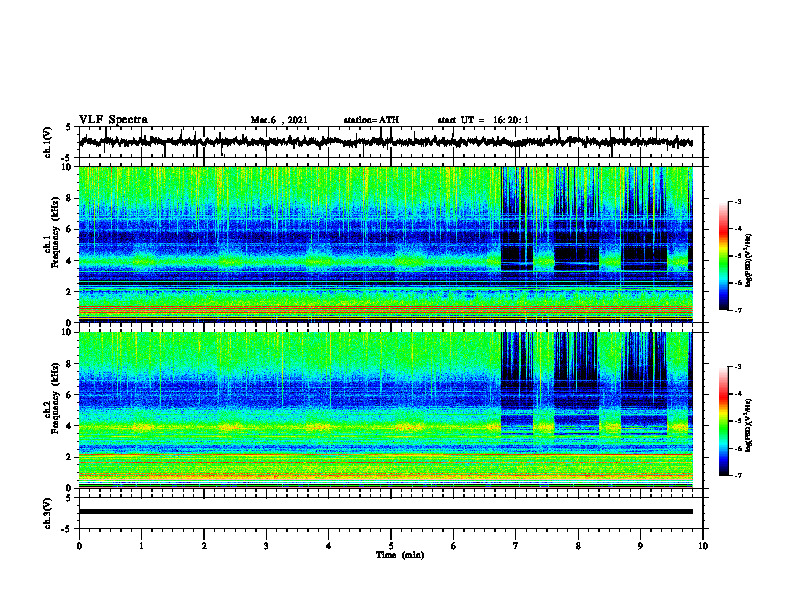The height and width of the screenshot is (612, 792).
Task: Click the ch.2 spectrogram plot area
Action: [386, 410]
